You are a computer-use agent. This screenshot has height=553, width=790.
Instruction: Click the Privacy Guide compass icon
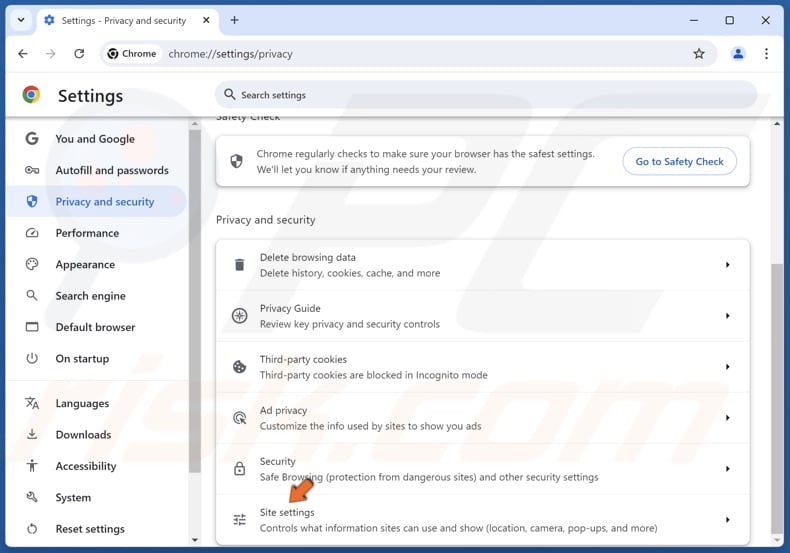[239, 316]
